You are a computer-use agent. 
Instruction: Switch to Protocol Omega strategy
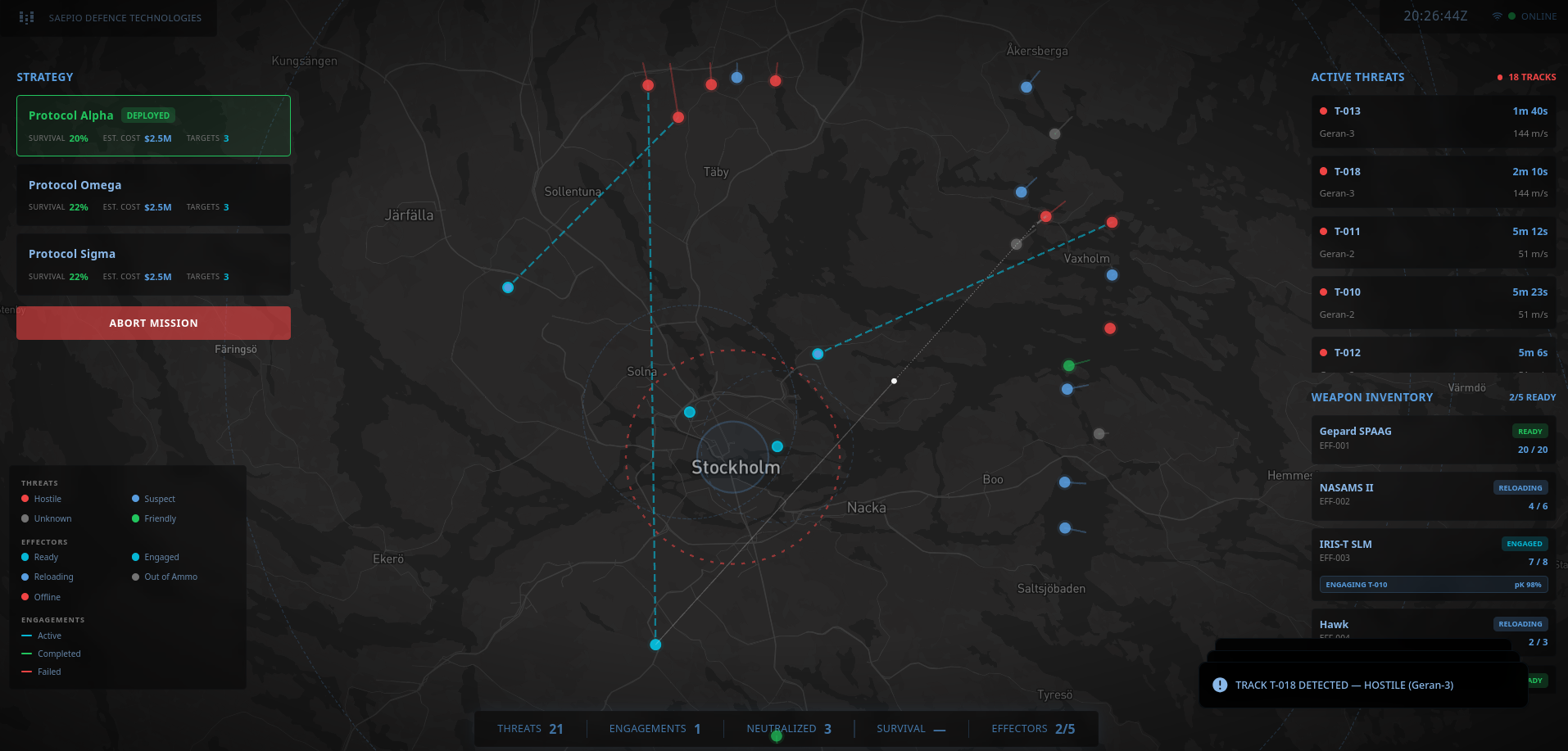pyautogui.click(x=153, y=194)
